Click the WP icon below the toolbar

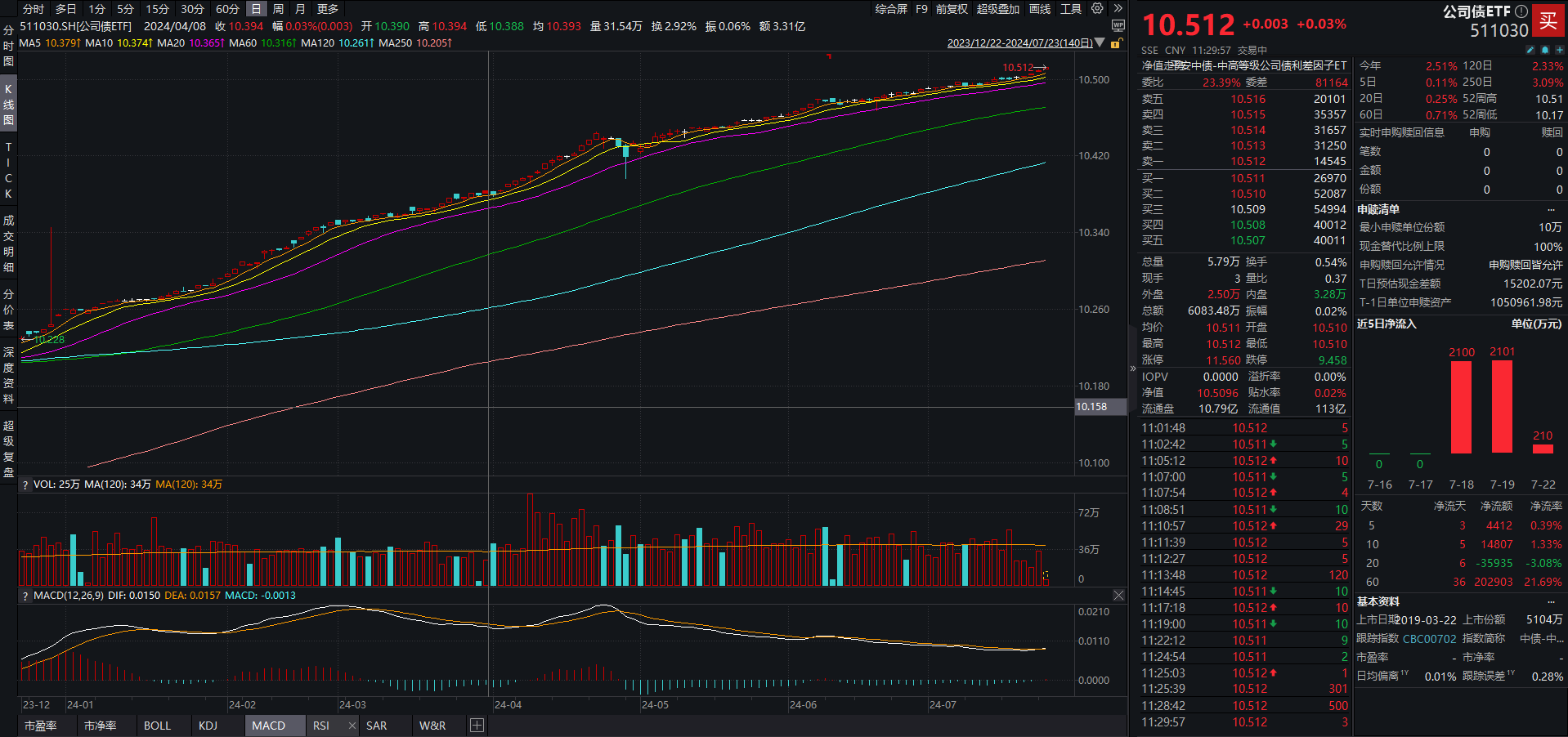click(1118, 25)
